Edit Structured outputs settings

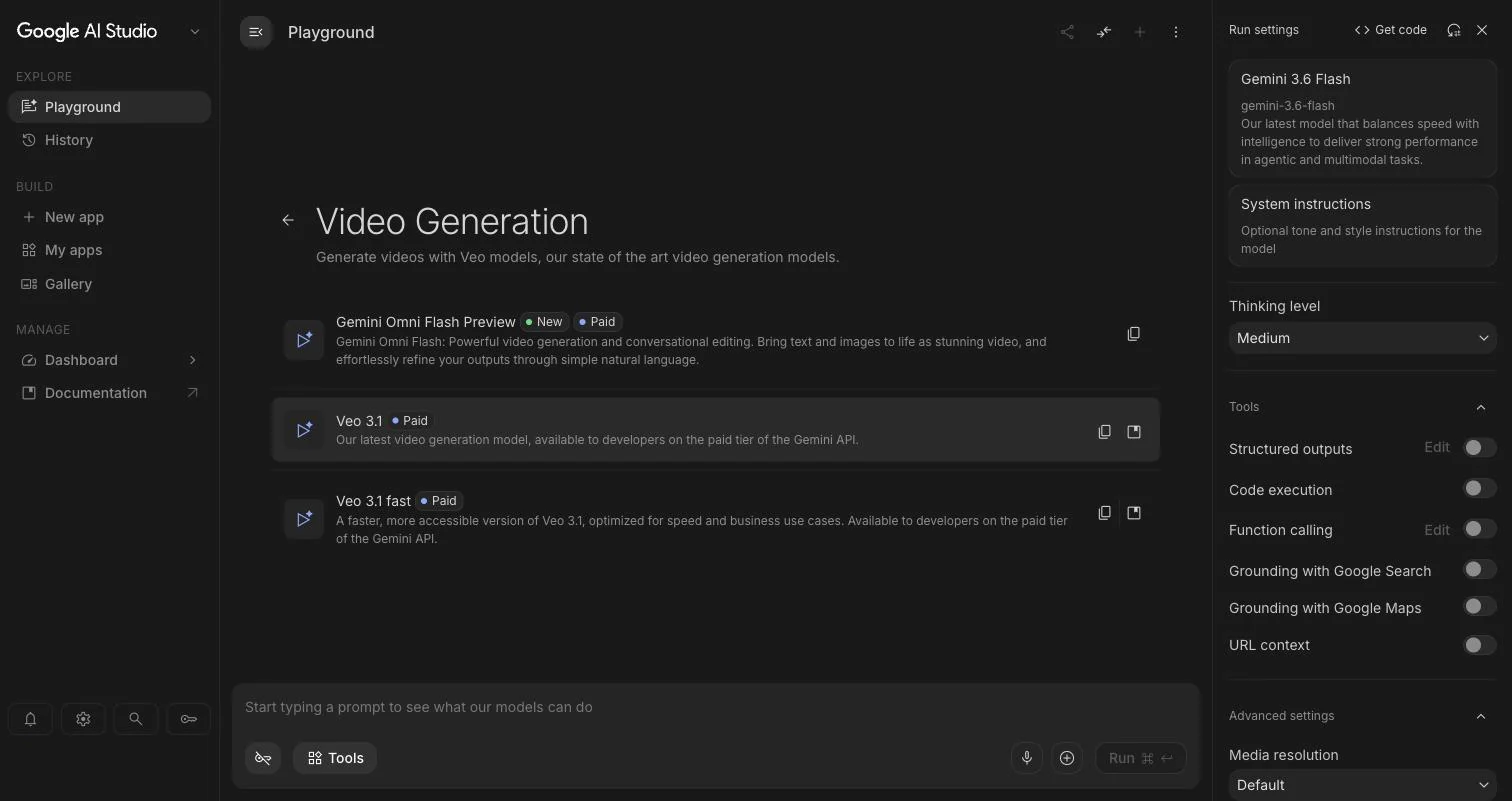[1437, 447]
